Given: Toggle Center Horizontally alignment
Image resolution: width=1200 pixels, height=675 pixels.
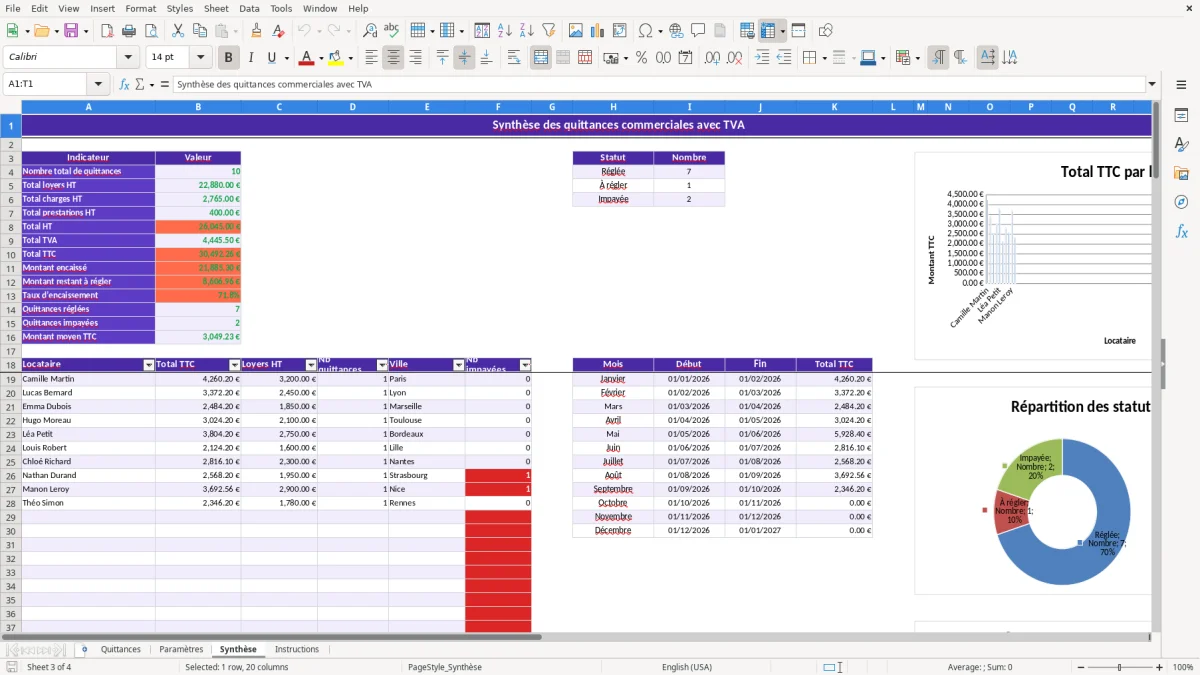Looking at the screenshot, I should coord(393,57).
